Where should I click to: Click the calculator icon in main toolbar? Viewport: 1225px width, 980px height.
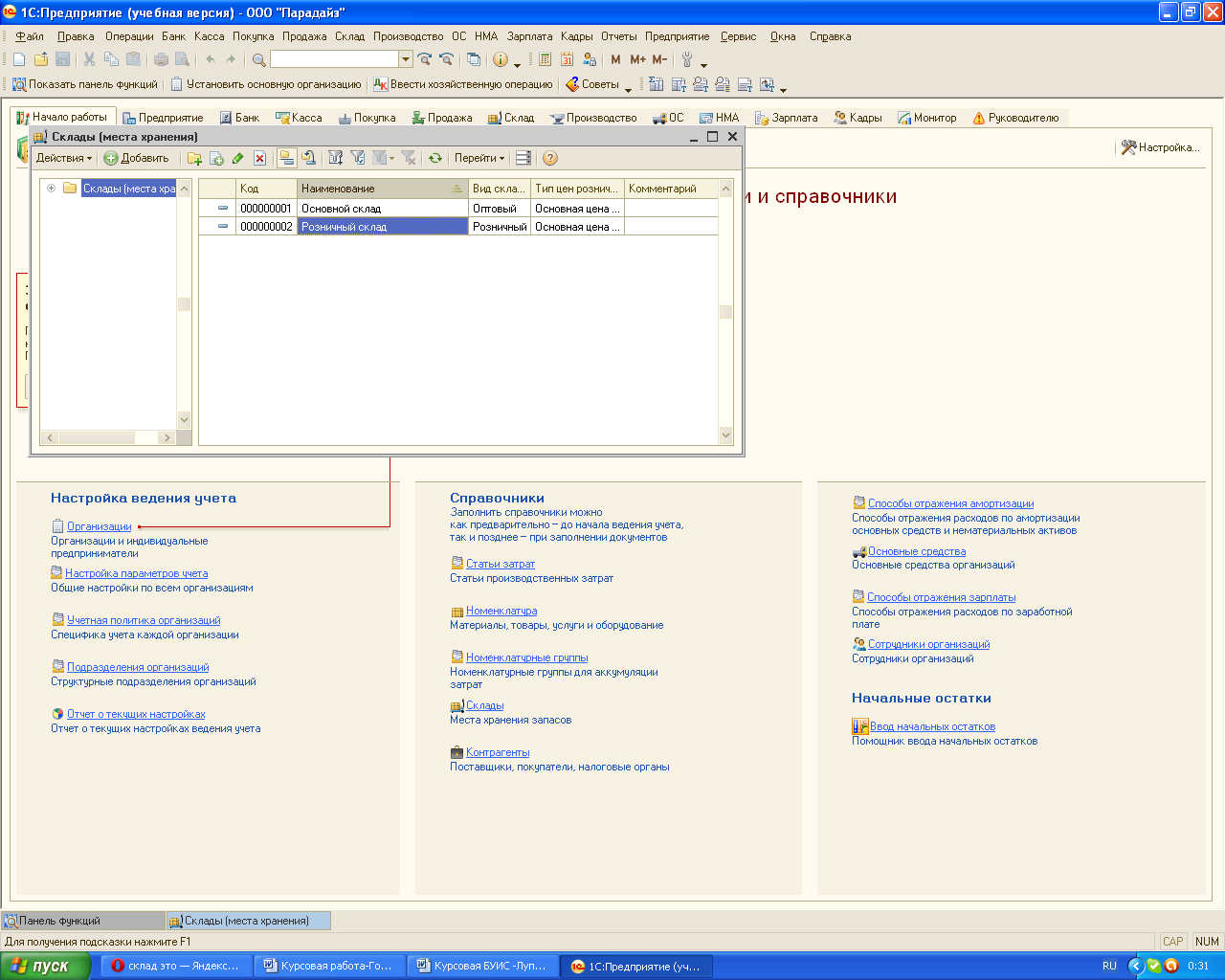pos(545,59)
